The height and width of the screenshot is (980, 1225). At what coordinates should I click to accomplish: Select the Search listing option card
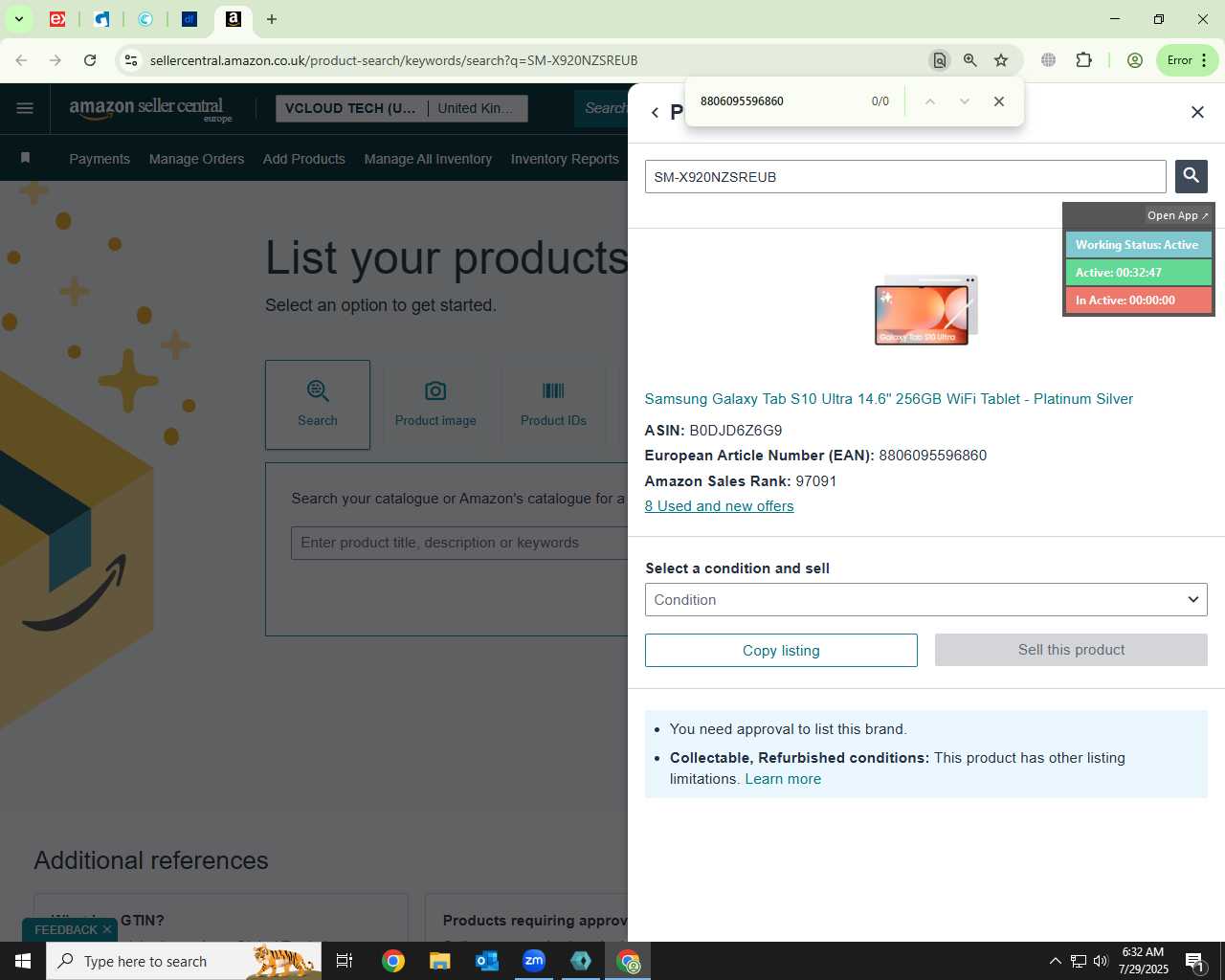[318, 405]
